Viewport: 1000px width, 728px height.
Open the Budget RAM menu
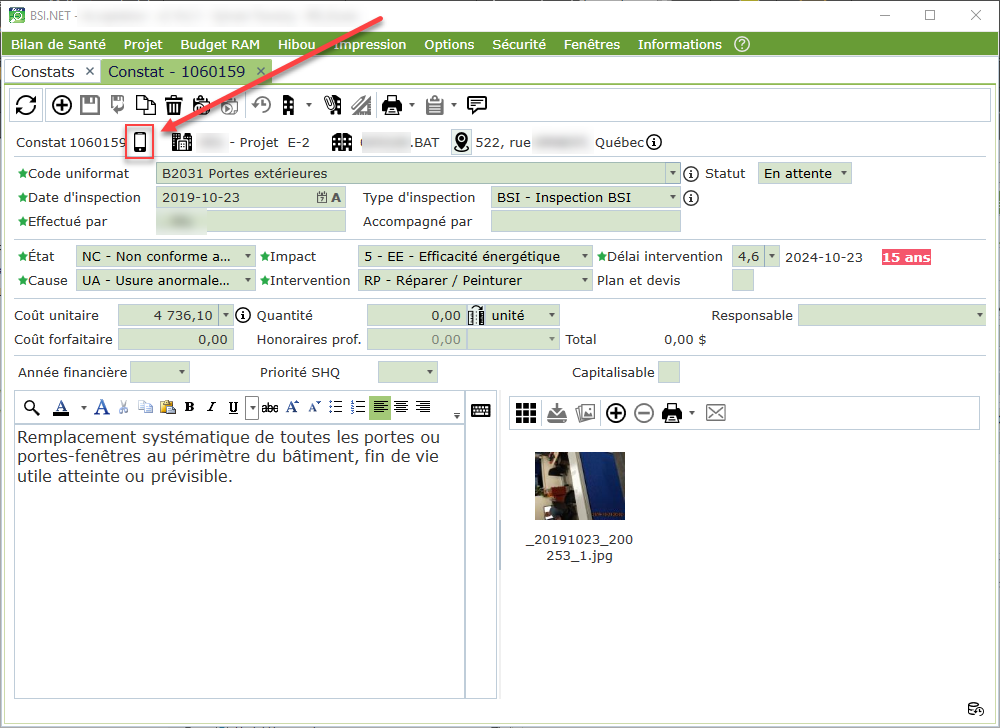coord(220,44)
